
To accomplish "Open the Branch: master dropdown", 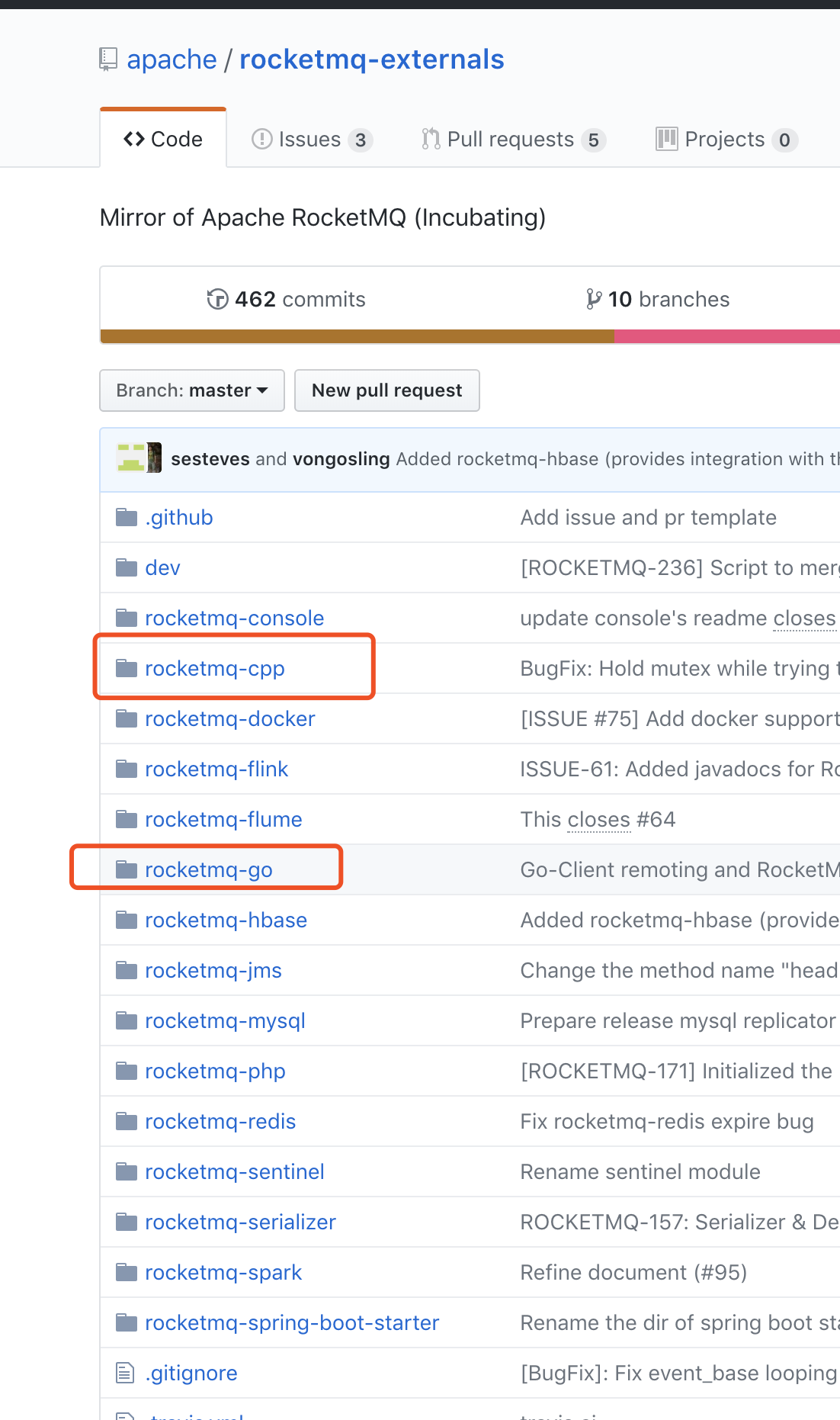I will pyautogui.click(x=192, y=390).
